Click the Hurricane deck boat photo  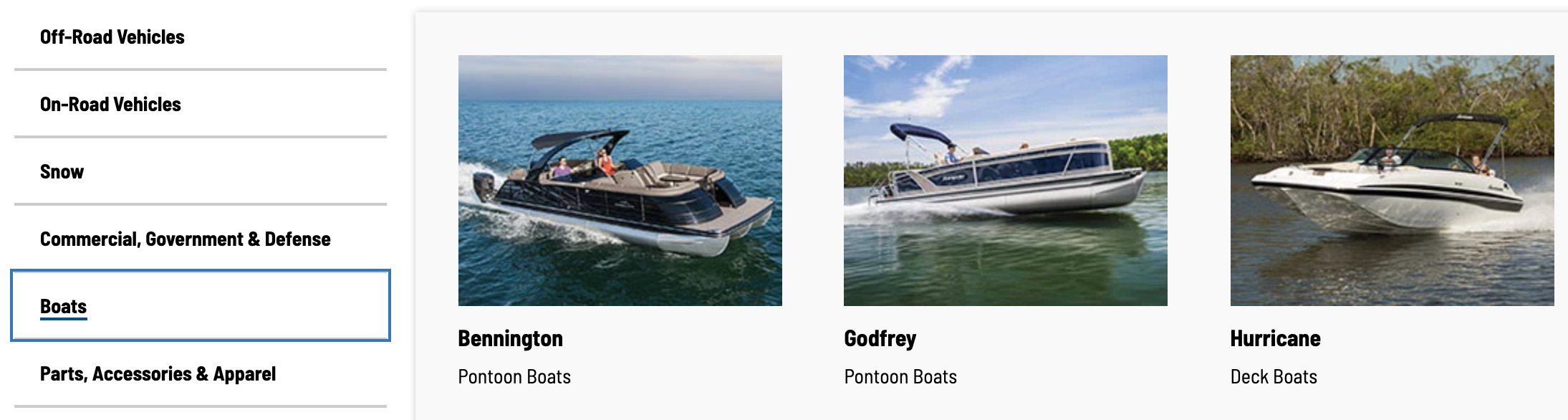coord(1393,181)
